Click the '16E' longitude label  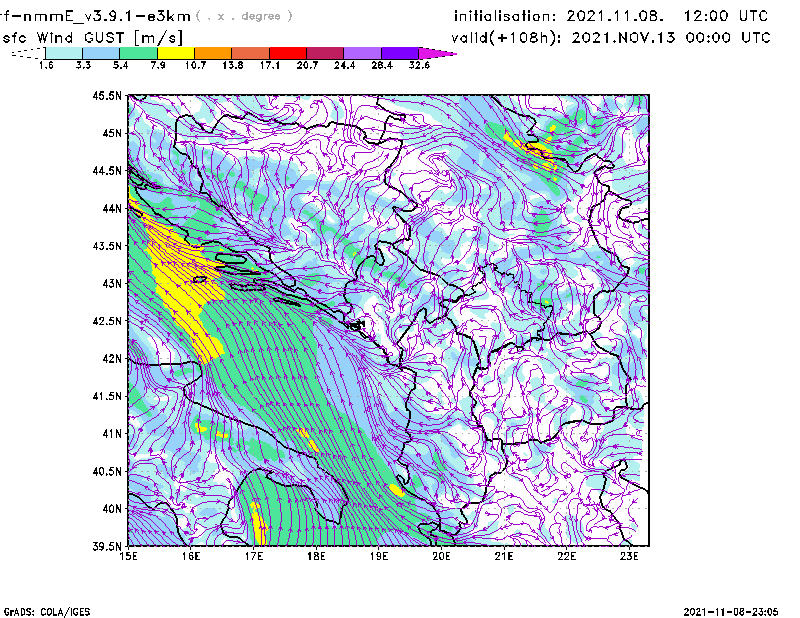click(191, 556)
